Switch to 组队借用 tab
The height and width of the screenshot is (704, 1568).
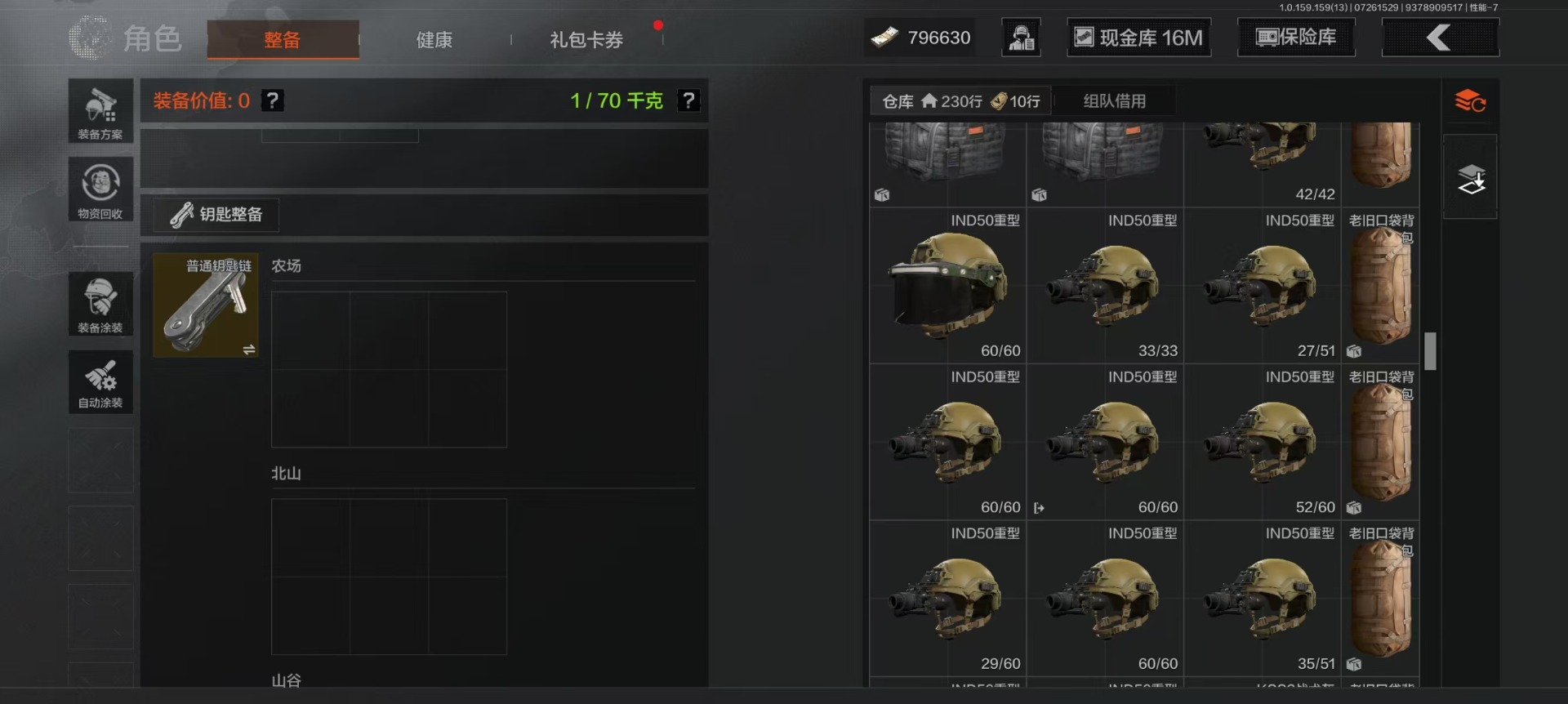click(x=1115, y=101)
